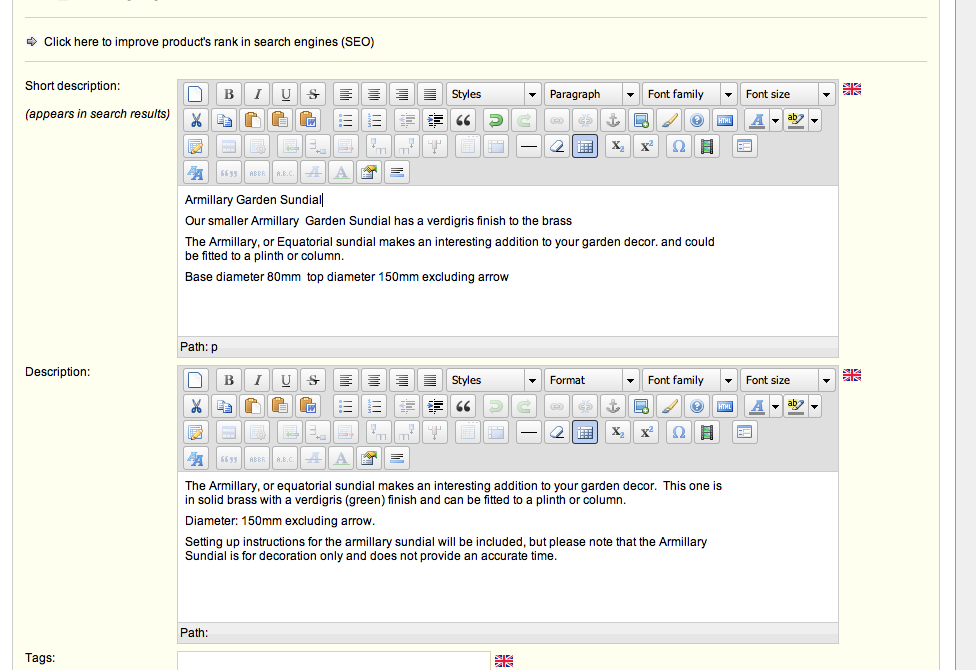Insert special character (omega) in Short description editor
This screenshot has width=976, height=670.
tap(678, 146)
